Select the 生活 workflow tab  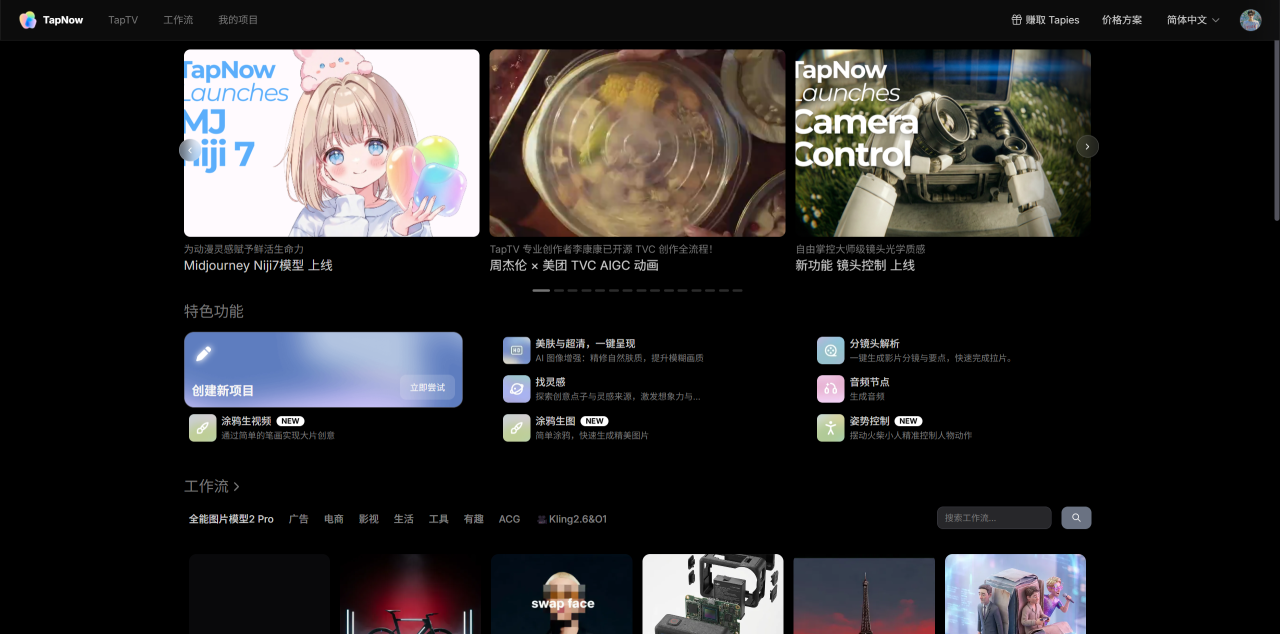coord(404,519)
